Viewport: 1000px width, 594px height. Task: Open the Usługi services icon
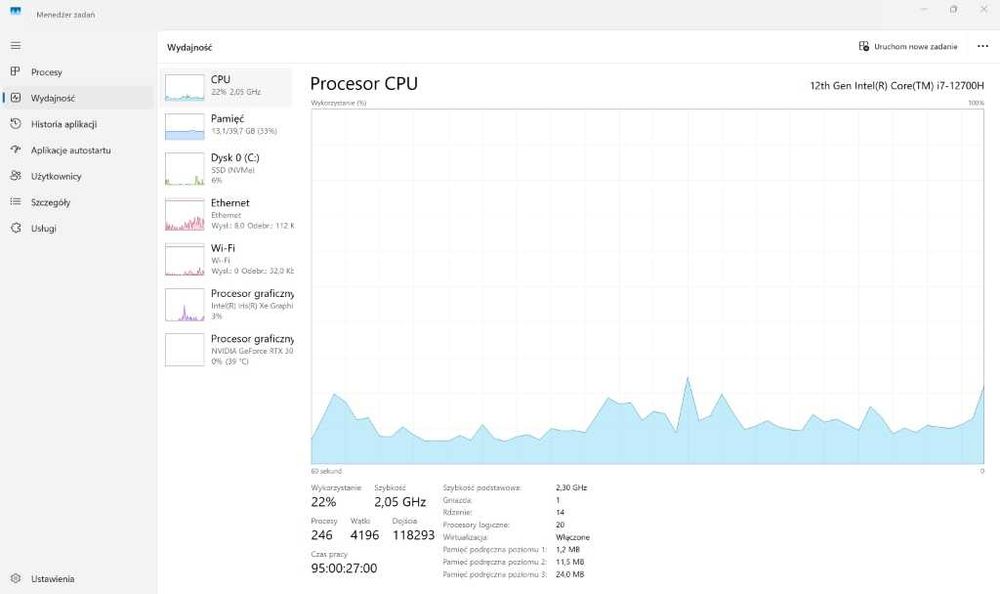pyautogui.click(x=15, y=228)
